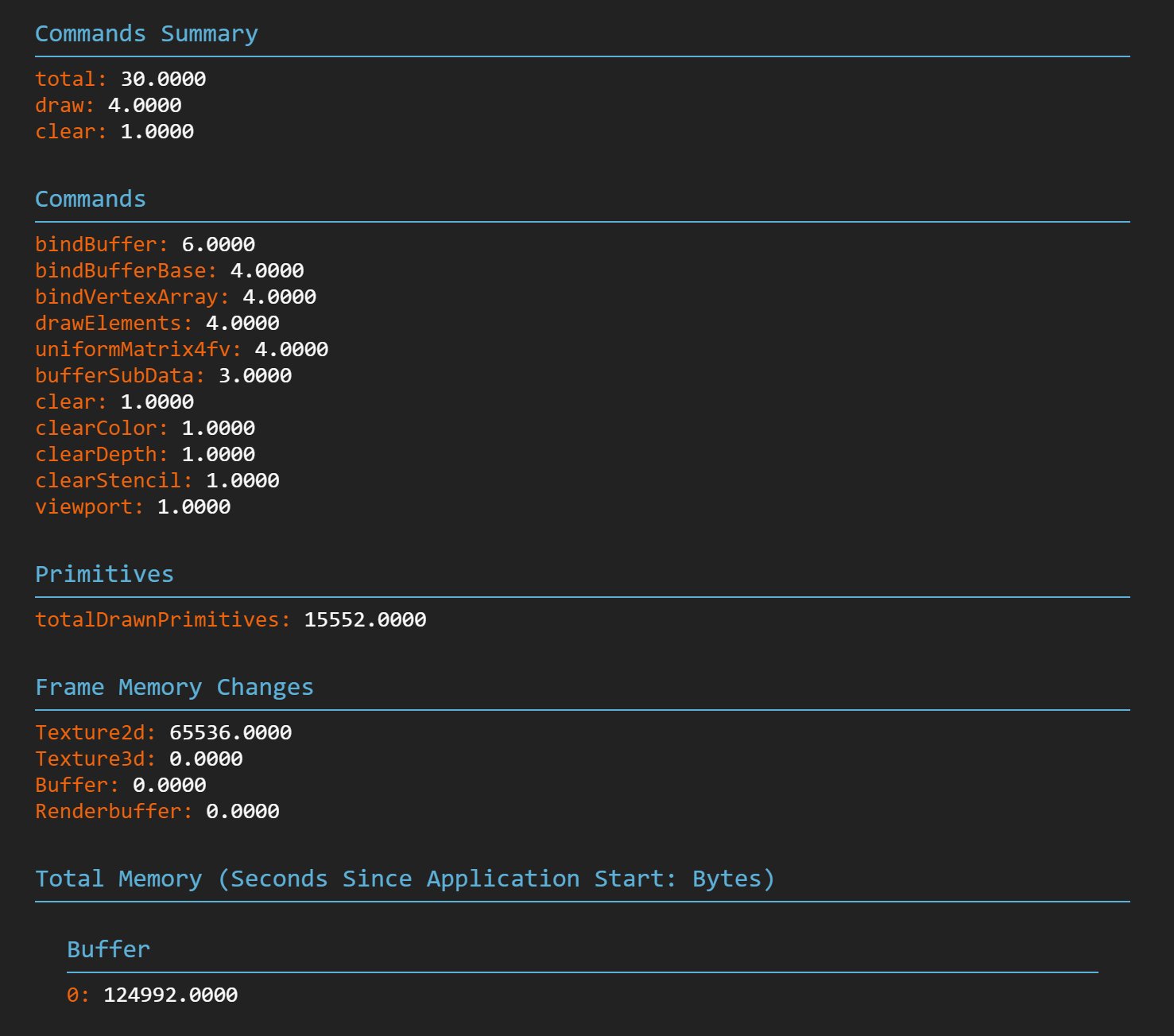Click the 'Commands Summary' heading
The height and width of the screenshot is (1036, 1174).
[146, 34]
